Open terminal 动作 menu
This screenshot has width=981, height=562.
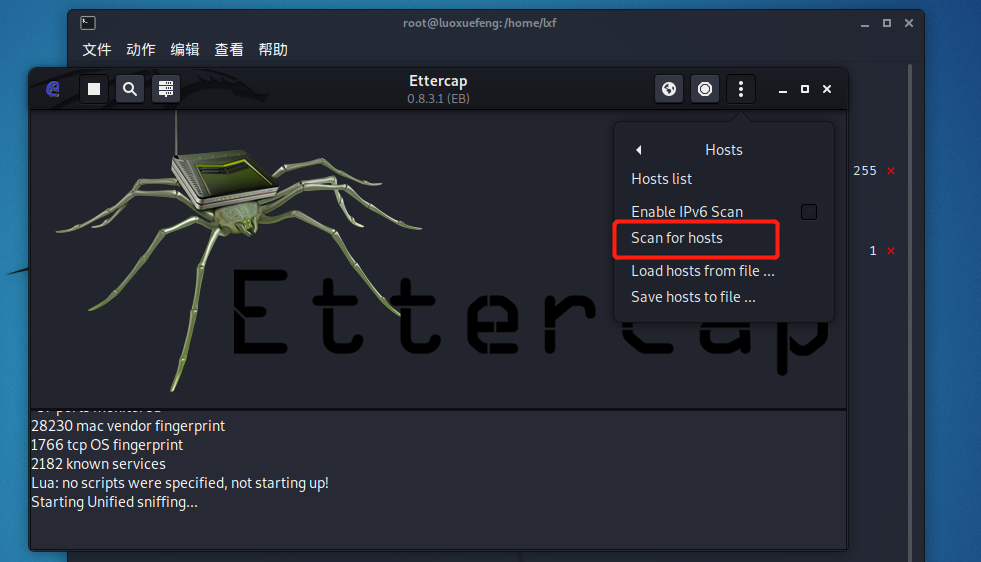(x=141, y=49)
